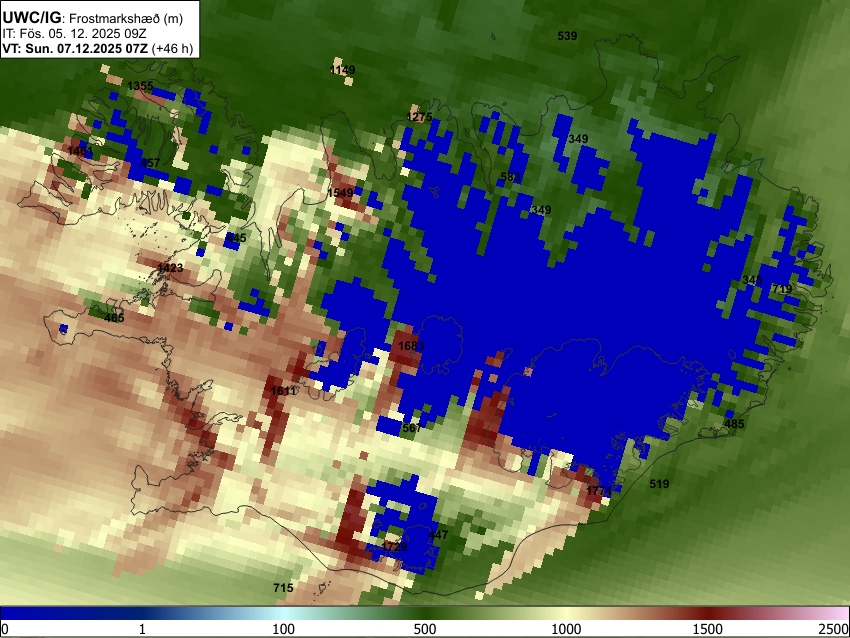The image size is (850, 638).
Task: Click the 465 map value
Action: pos(114,317)
